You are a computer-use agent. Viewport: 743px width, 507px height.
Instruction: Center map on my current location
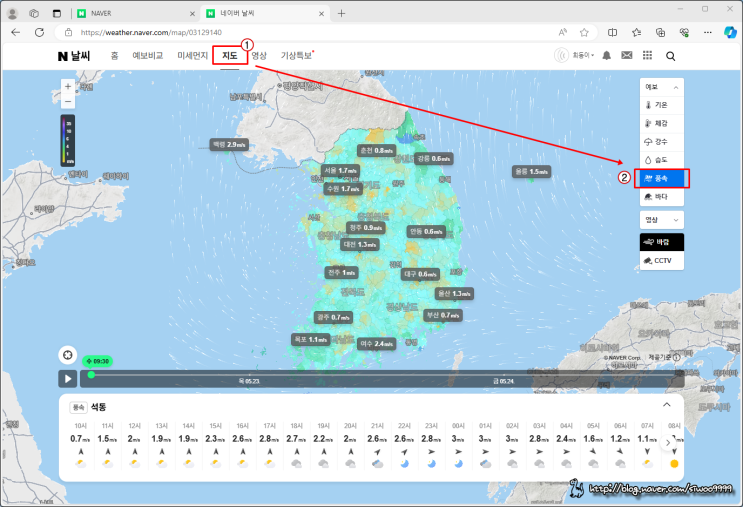click(68, 354)
